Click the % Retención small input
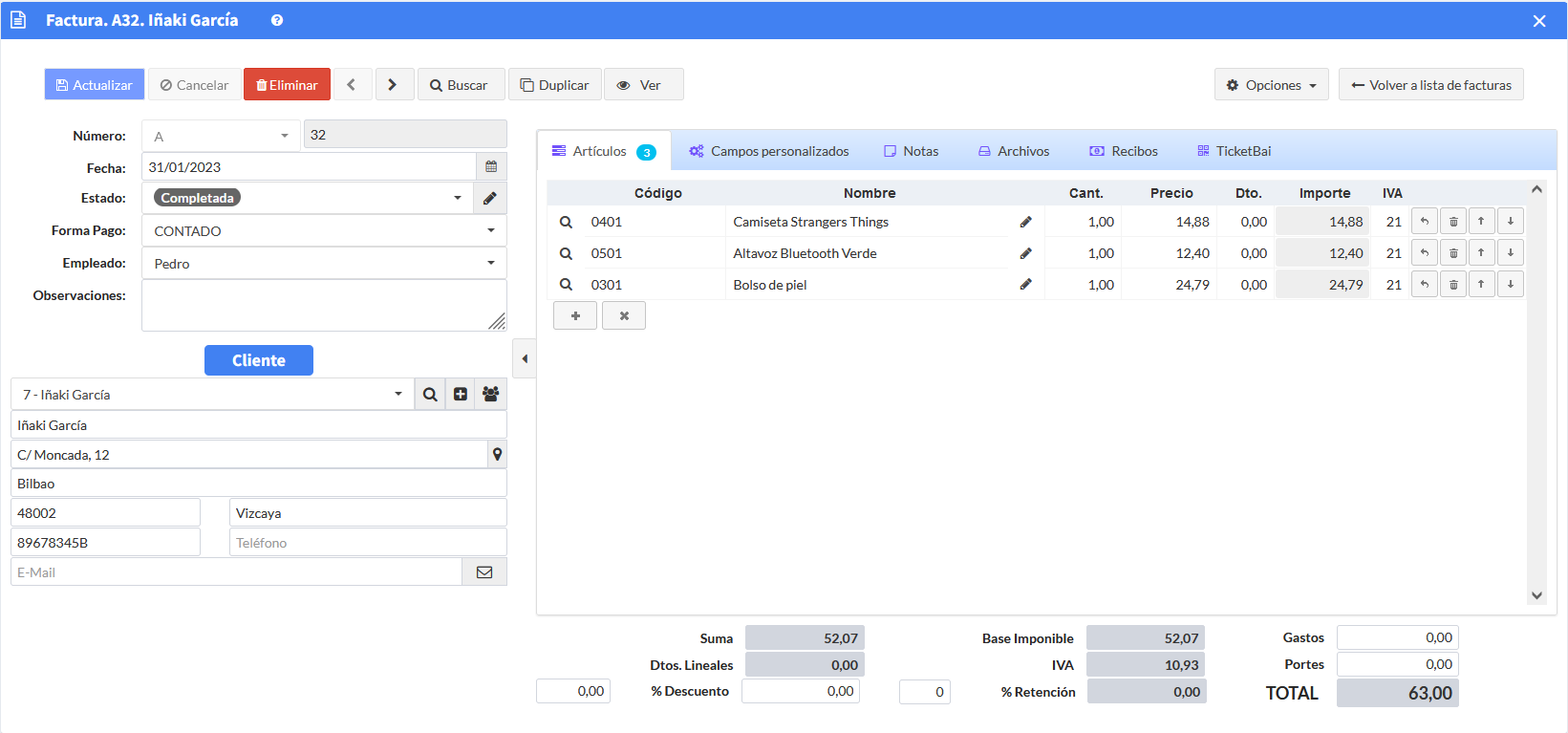Screen dimensions: 1568x733 (925, 692)
